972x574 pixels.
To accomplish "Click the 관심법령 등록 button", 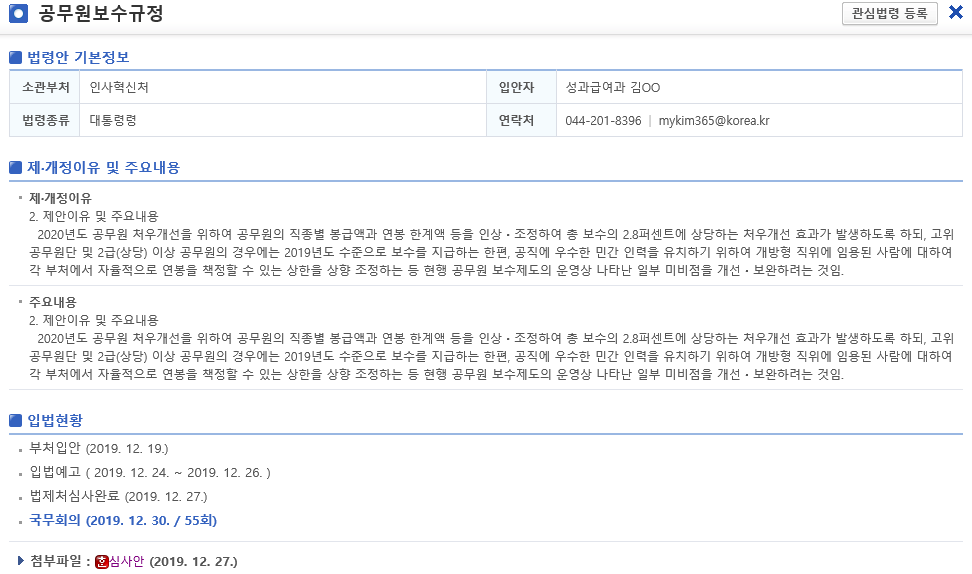I will 890,14.
